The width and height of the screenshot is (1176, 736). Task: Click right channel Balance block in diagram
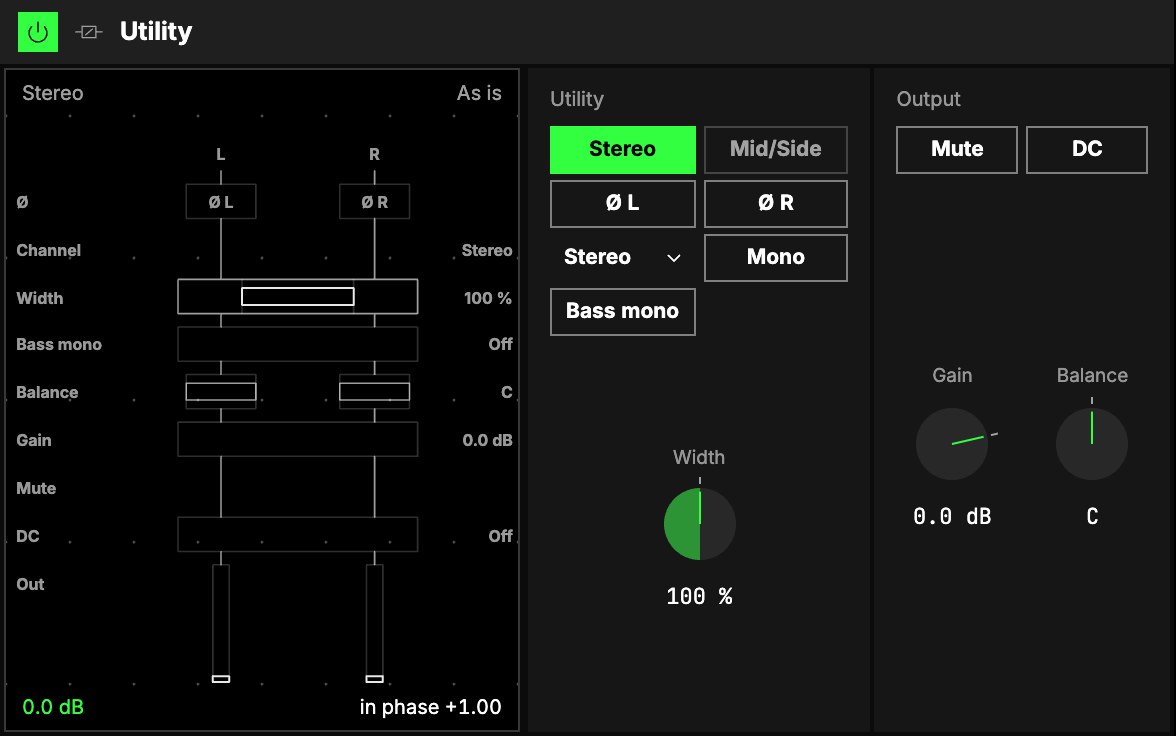pos(374,392)
